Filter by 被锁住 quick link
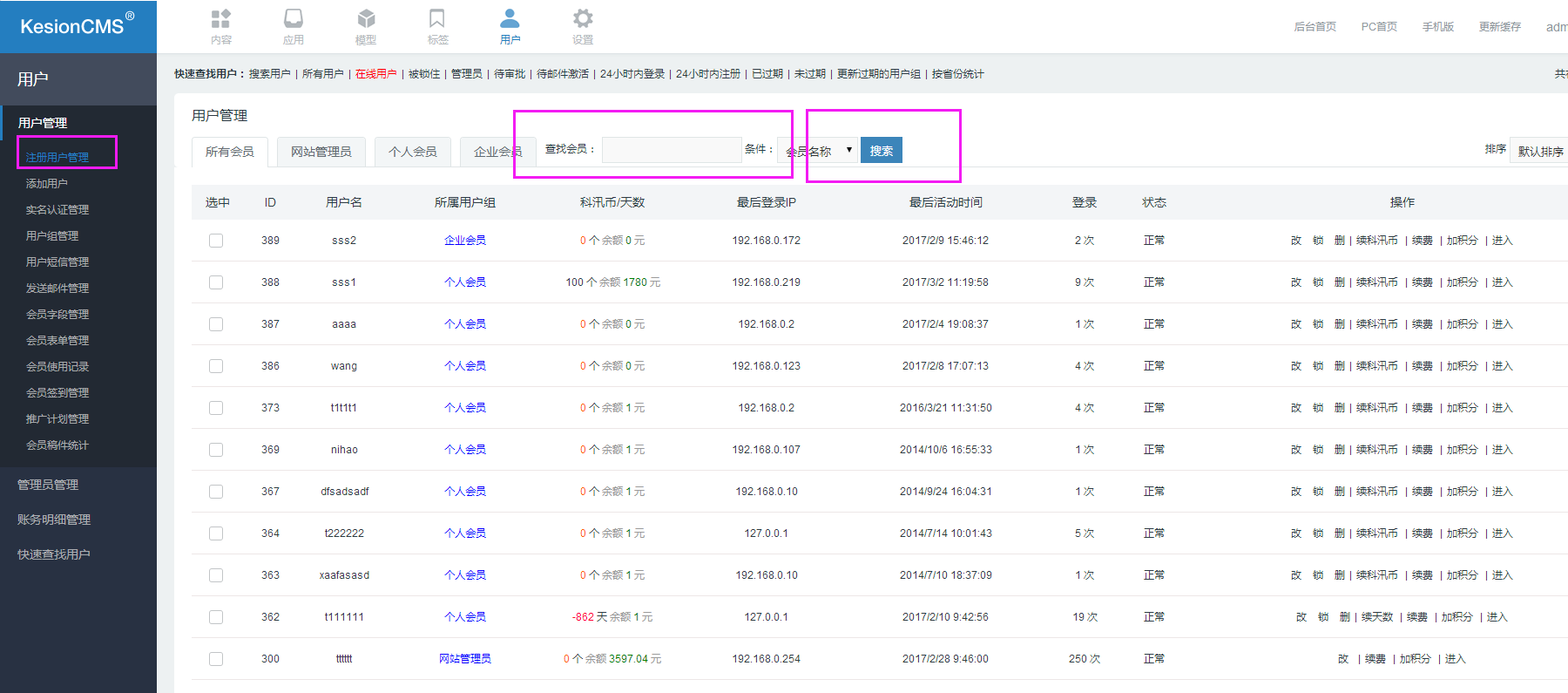This screenshot has width=1568, height=693. tap(424, 74)
